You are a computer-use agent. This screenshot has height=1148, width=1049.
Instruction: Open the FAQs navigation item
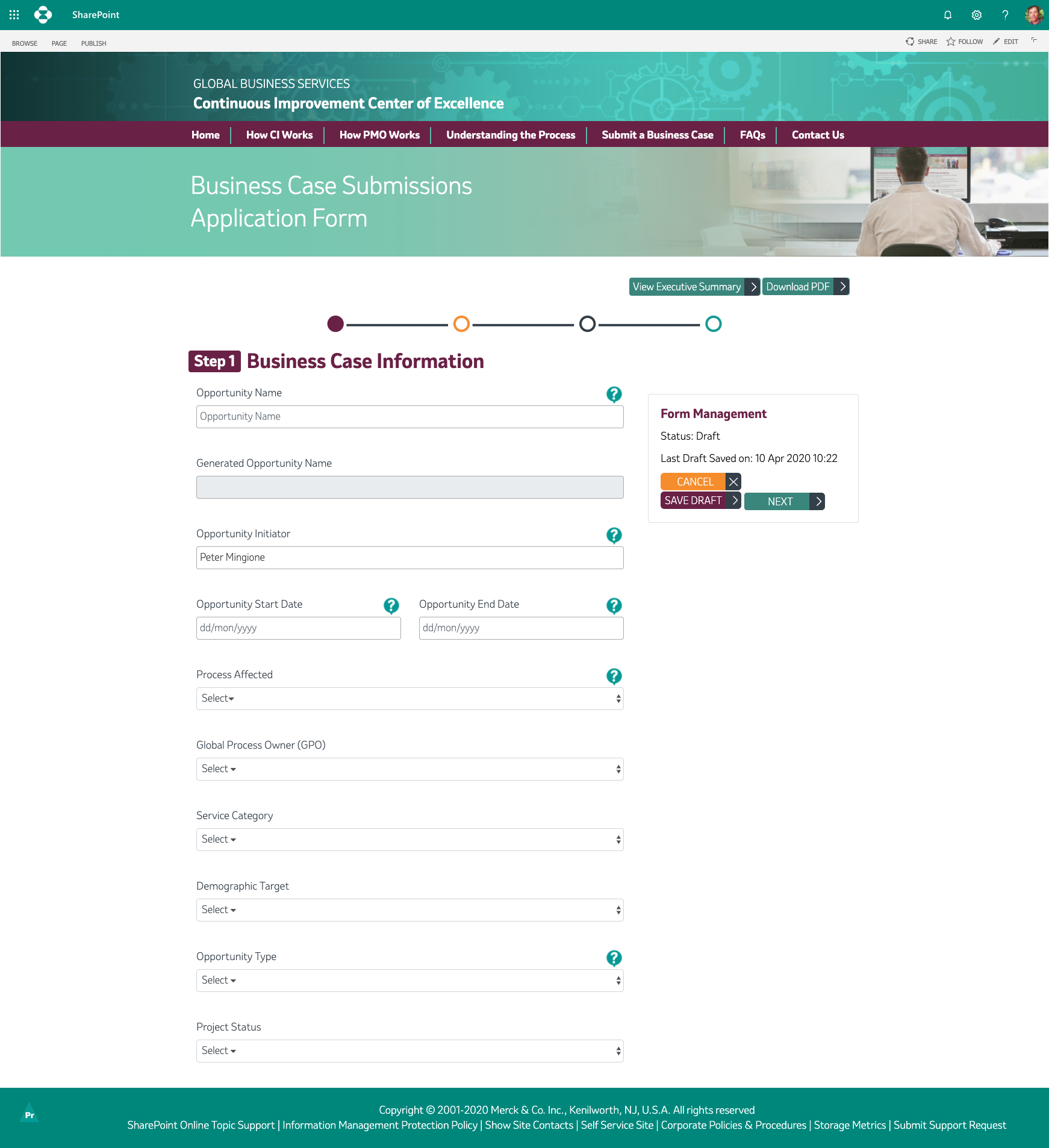(752, 135)
